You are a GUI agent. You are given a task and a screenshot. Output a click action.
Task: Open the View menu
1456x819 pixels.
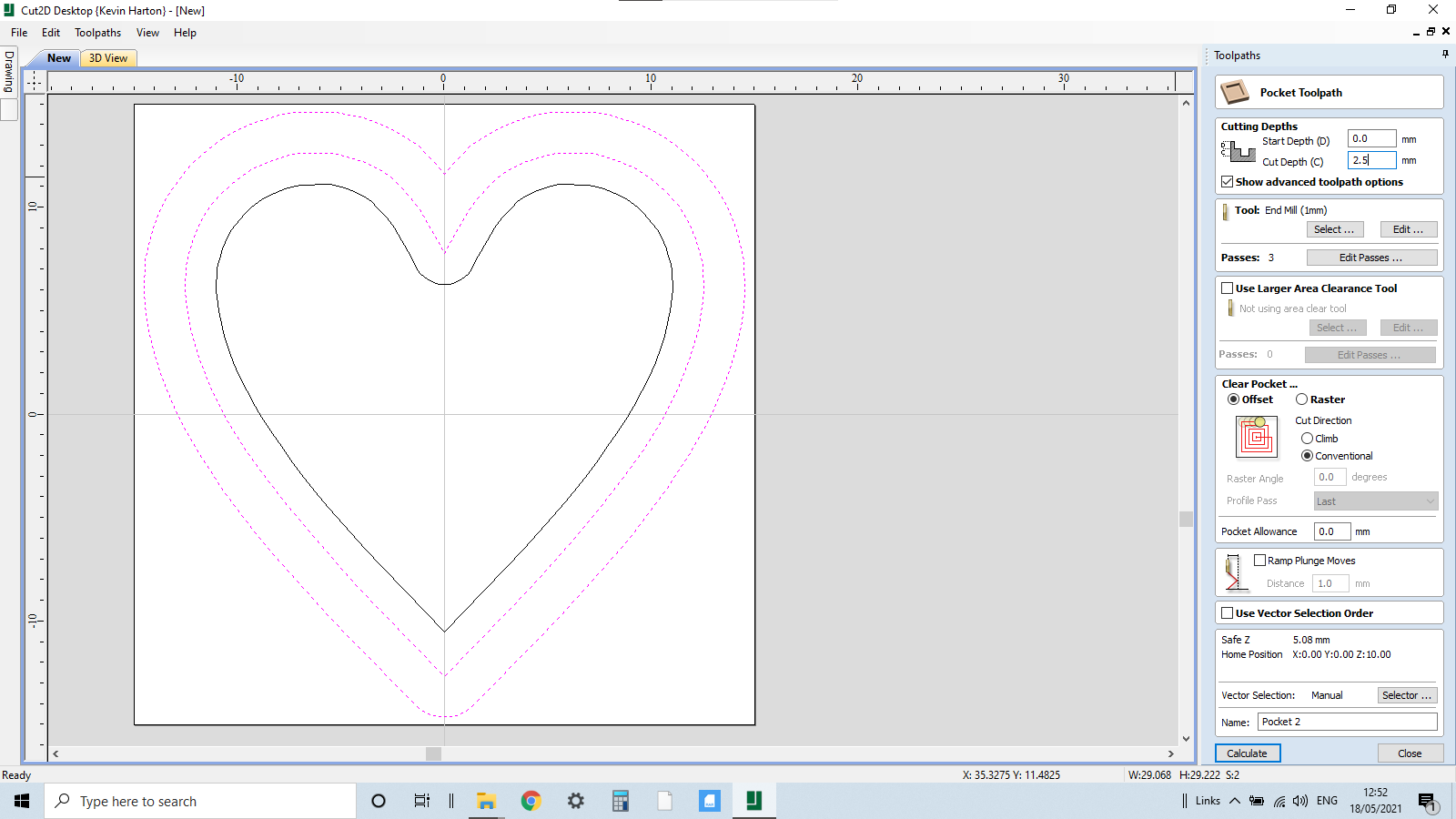point(147,33)
